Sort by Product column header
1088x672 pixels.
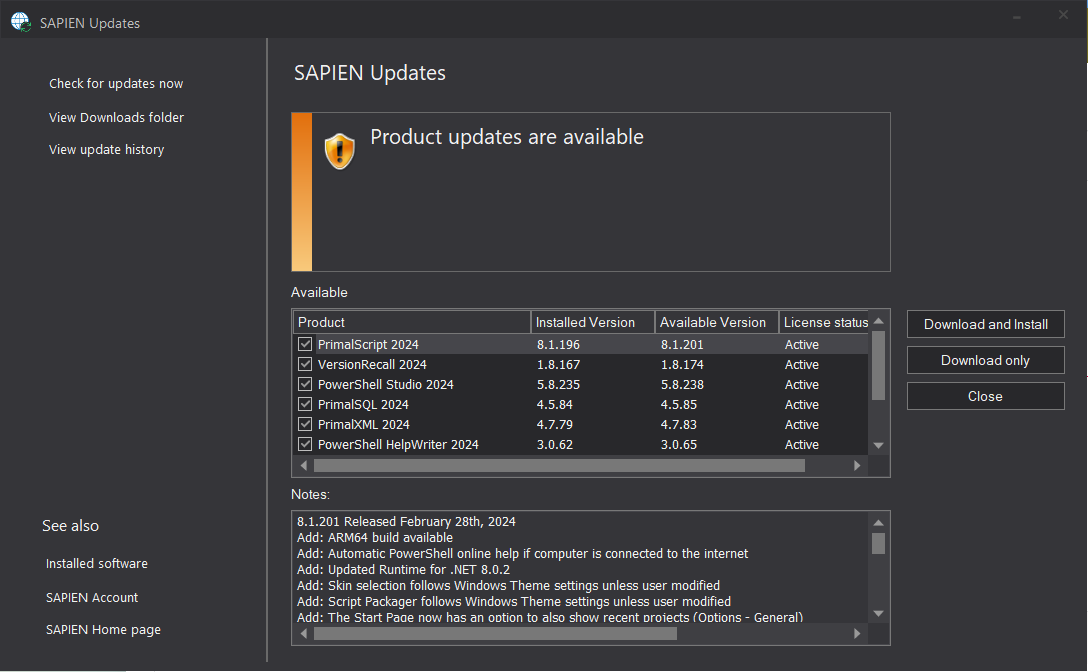(x=412, y=322)
